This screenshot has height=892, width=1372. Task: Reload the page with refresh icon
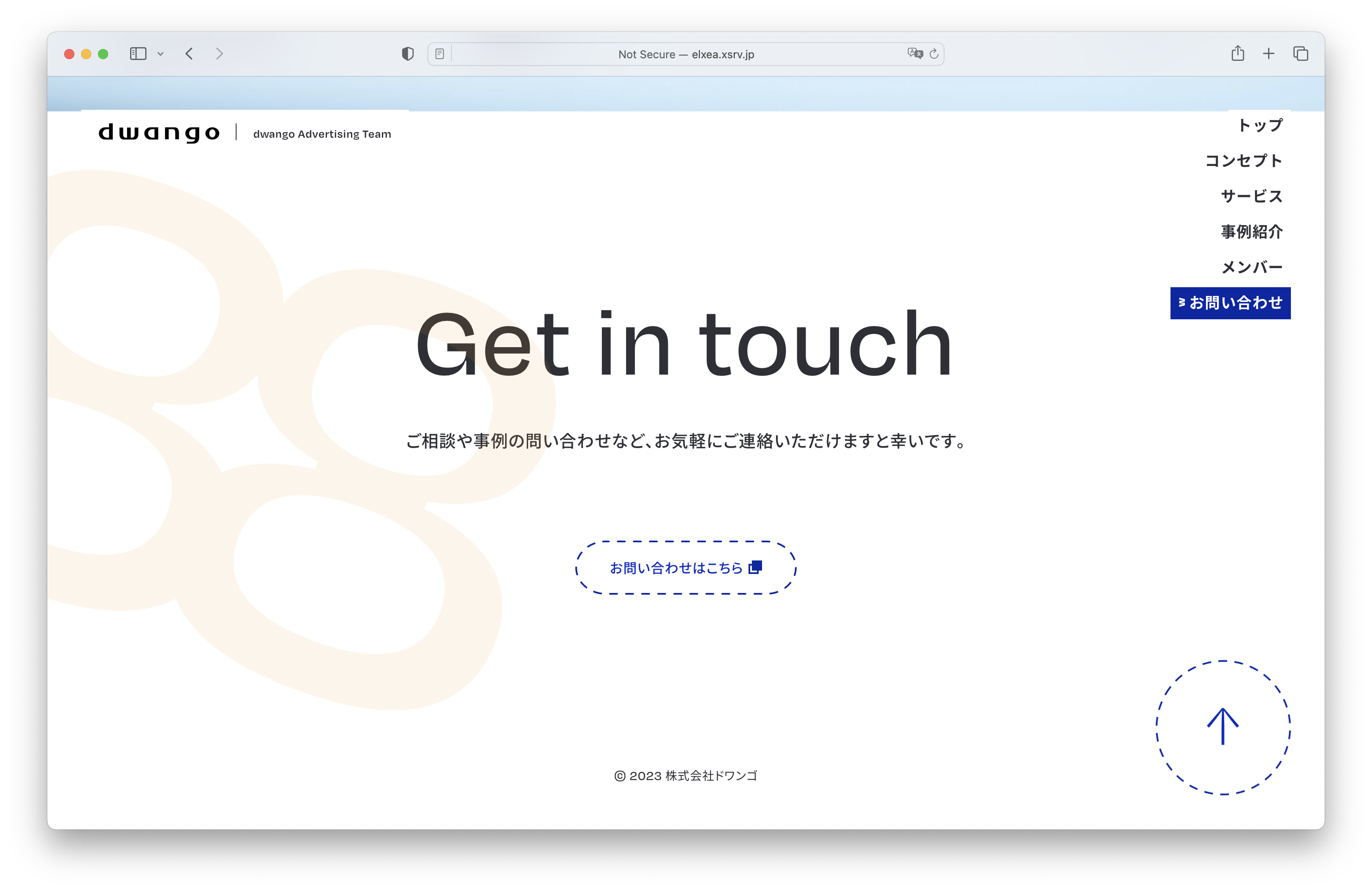coord(934,54)
